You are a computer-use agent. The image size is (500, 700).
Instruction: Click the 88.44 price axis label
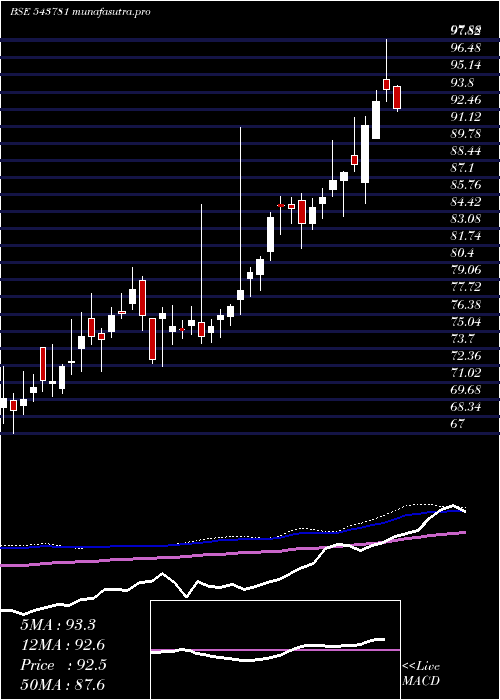(x=466, y=150)
